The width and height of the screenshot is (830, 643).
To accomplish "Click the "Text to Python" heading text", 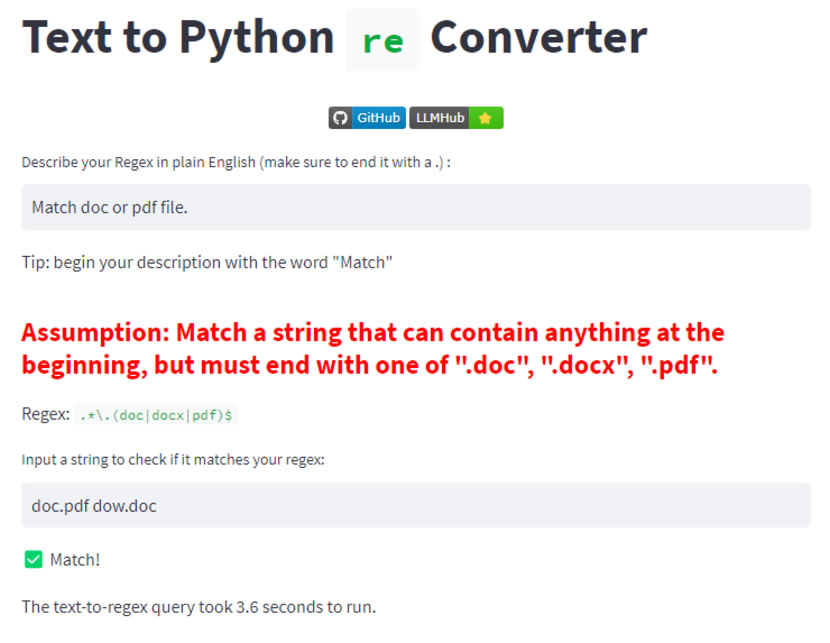I will pyautogui.click(x=178, y=38).
